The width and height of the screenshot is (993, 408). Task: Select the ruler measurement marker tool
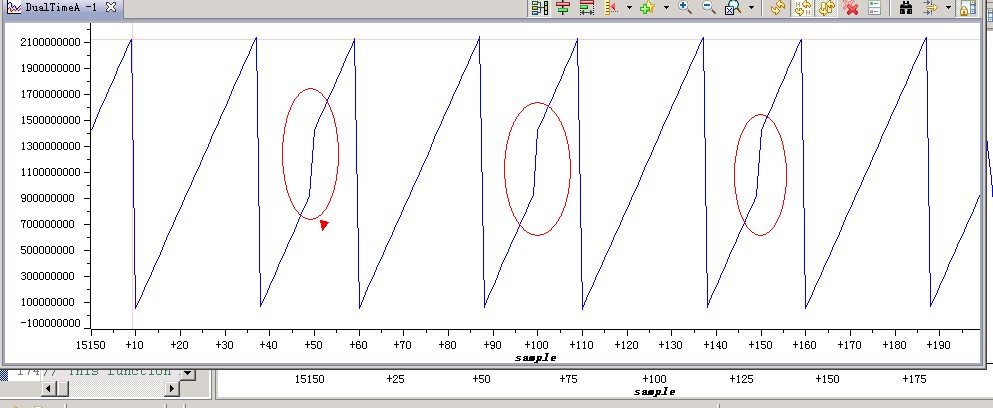(x=611, y=8)
